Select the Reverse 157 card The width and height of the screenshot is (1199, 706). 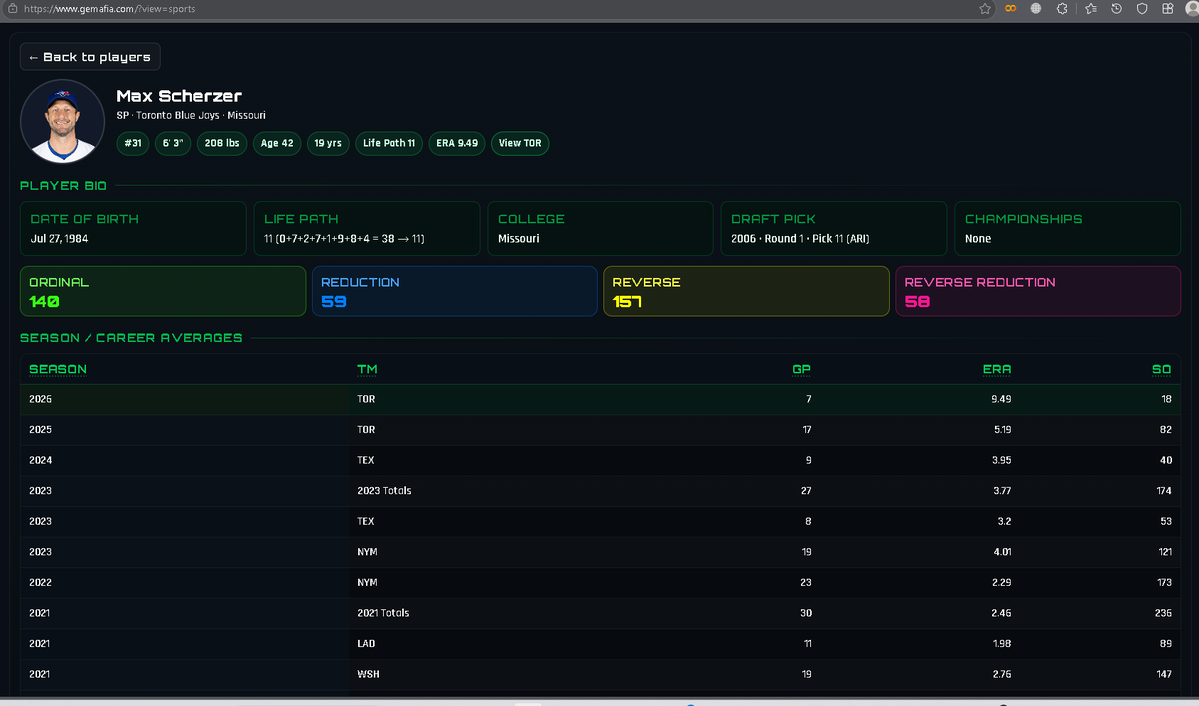(x=746, y=291)
